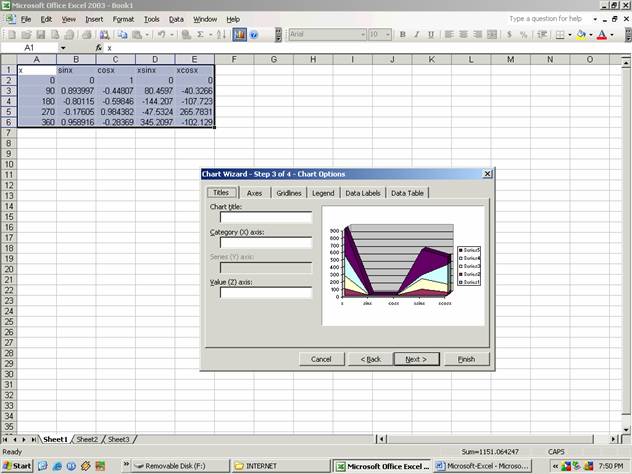Open the Font size dropdown
Image resolution: width=632 pixels, height=474 pixels.
point(388,35)
